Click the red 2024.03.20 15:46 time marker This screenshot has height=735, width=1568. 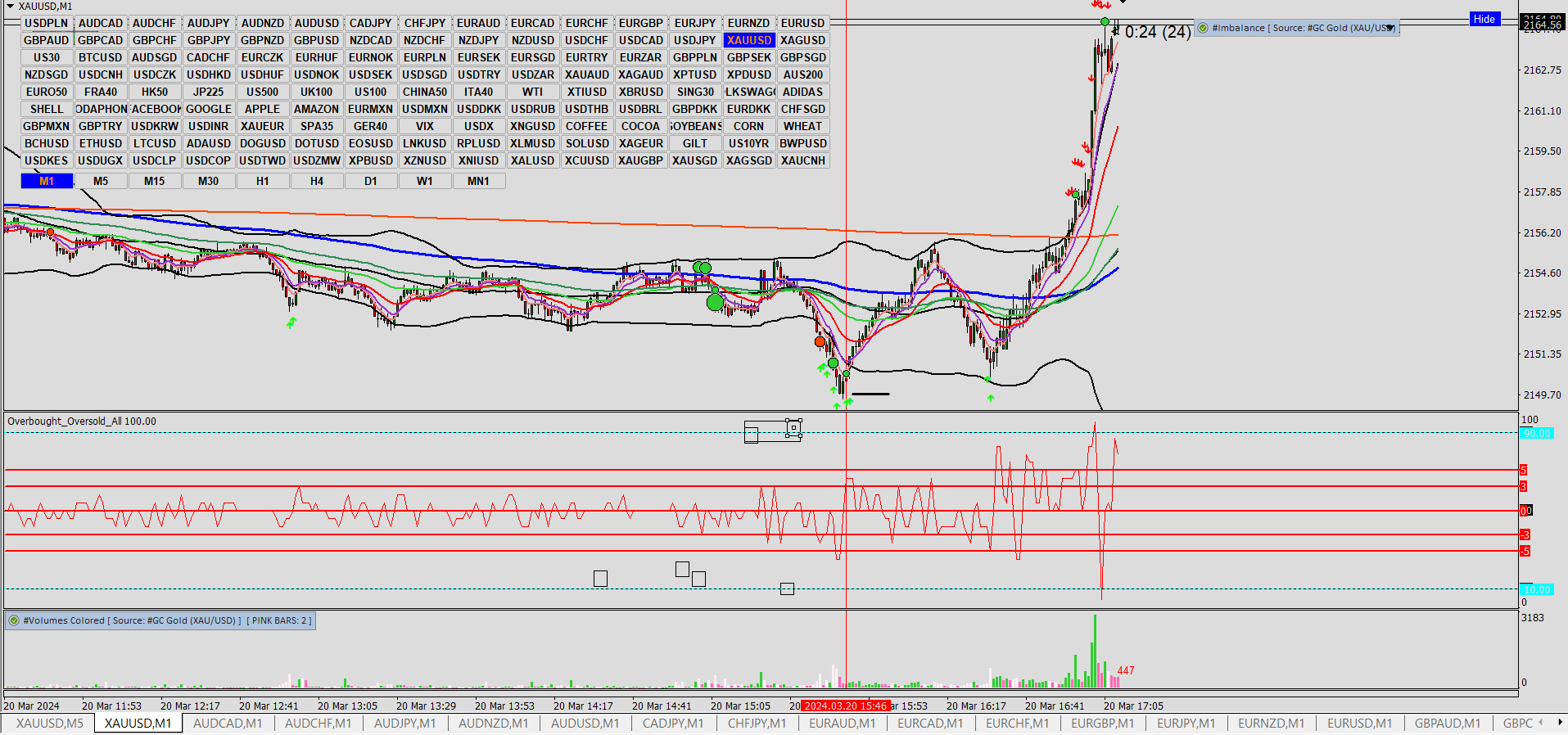tap(845, 706)
